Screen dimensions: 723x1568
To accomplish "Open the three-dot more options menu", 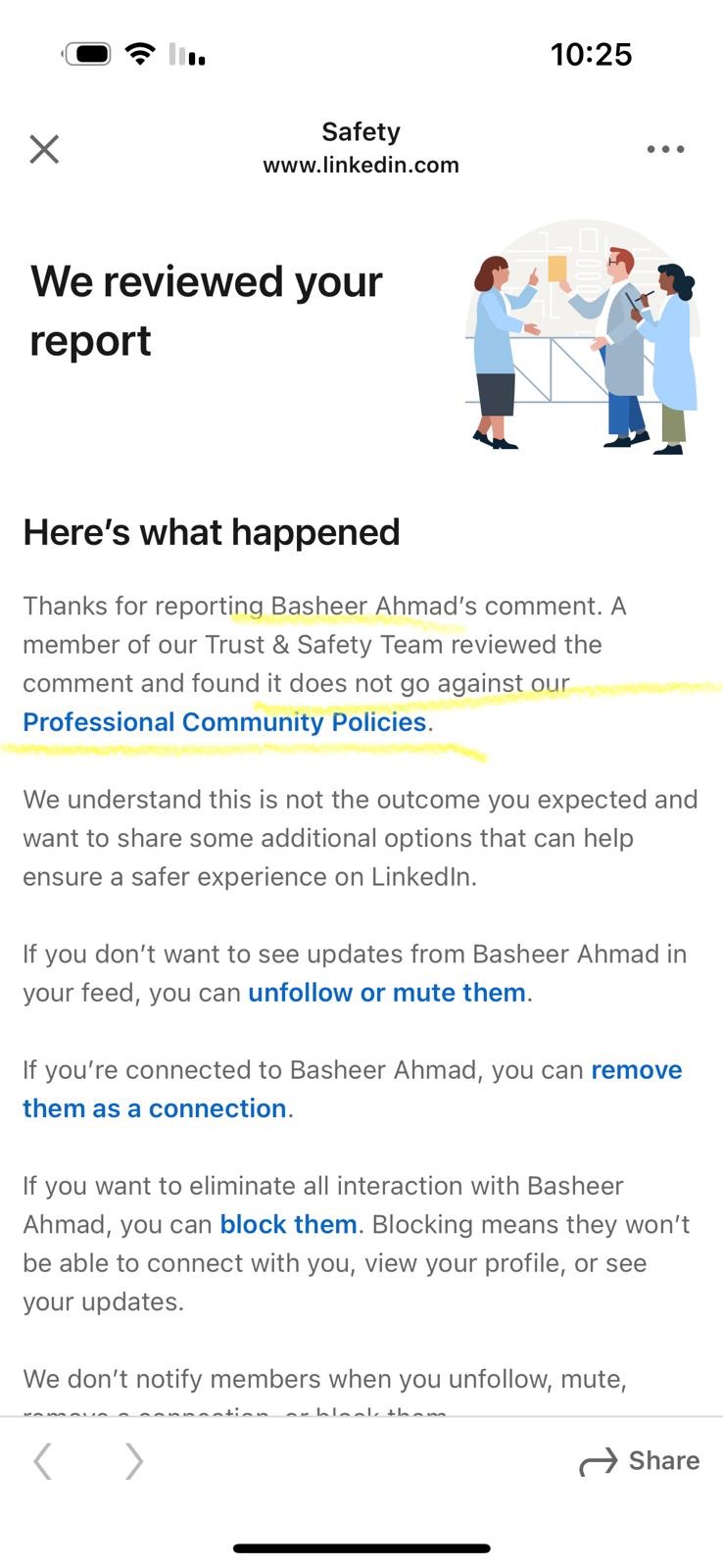I will [665, 149].
